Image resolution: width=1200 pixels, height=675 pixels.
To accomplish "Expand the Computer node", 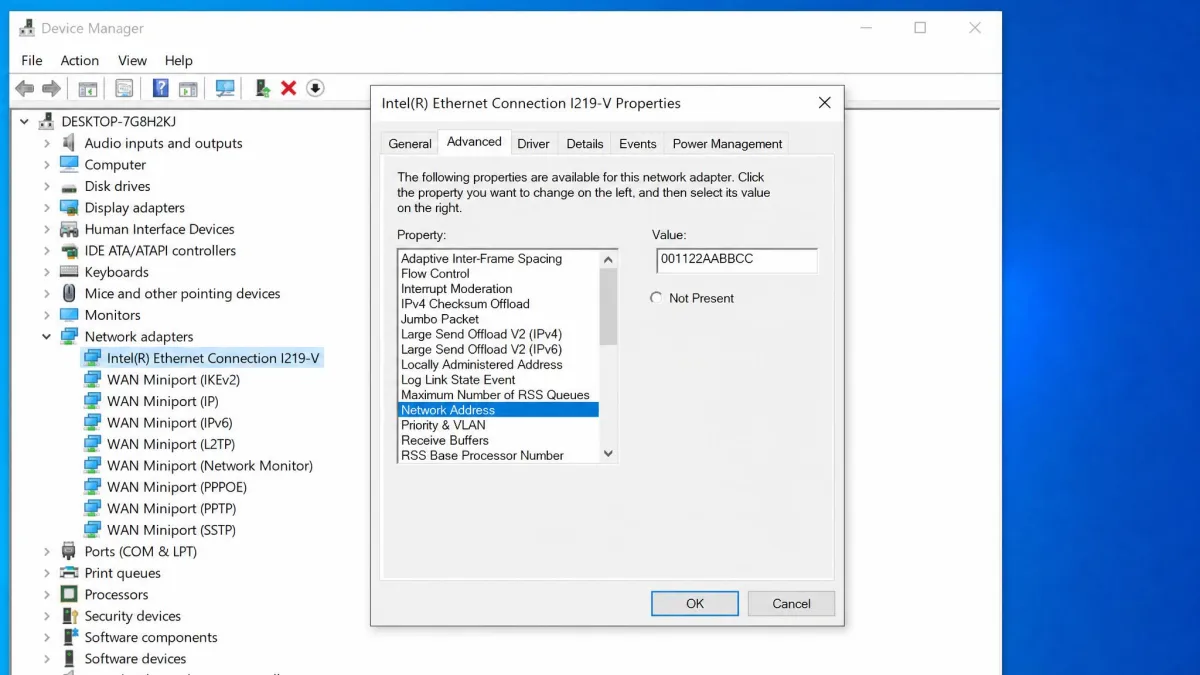I will 46,165.
